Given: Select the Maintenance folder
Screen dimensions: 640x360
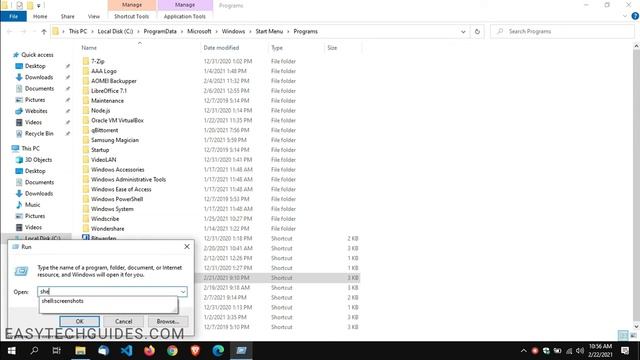Looking at the screenshot, I should pos(107,100).
